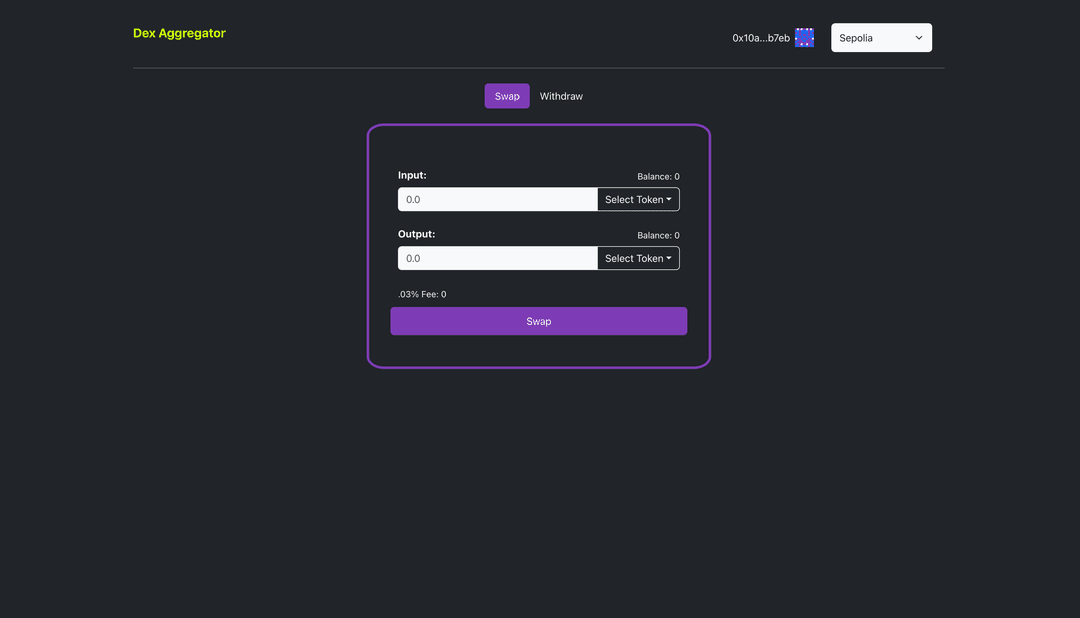Click the wallet address 0x10a...b7eb
Screen dimensions: 1080x618
[x=760, y=38]
